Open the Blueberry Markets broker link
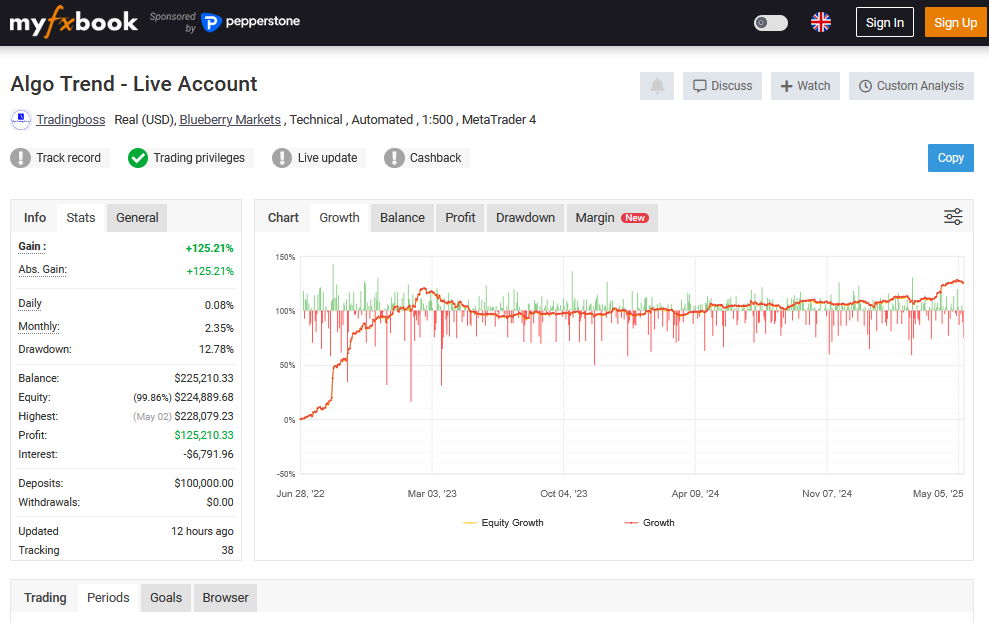 click(230, 120)
